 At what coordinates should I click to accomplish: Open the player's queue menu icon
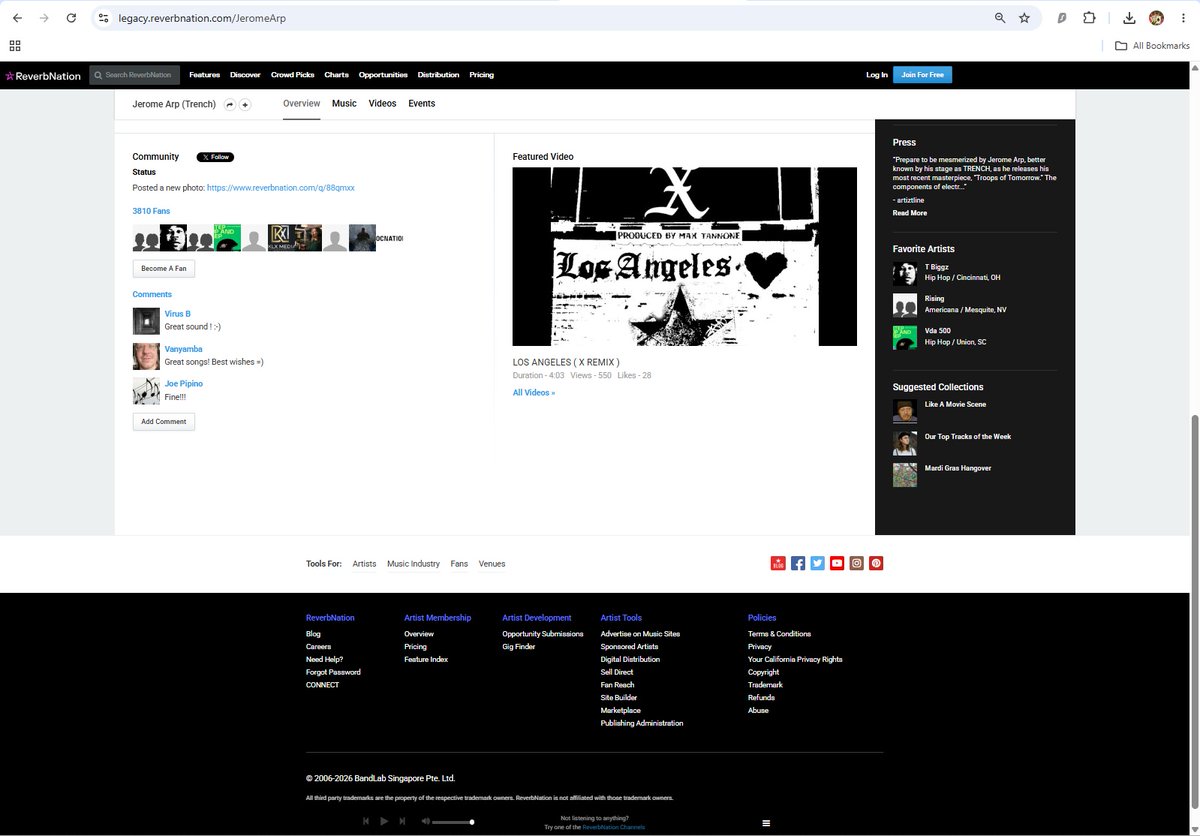[x=766, y=823]
